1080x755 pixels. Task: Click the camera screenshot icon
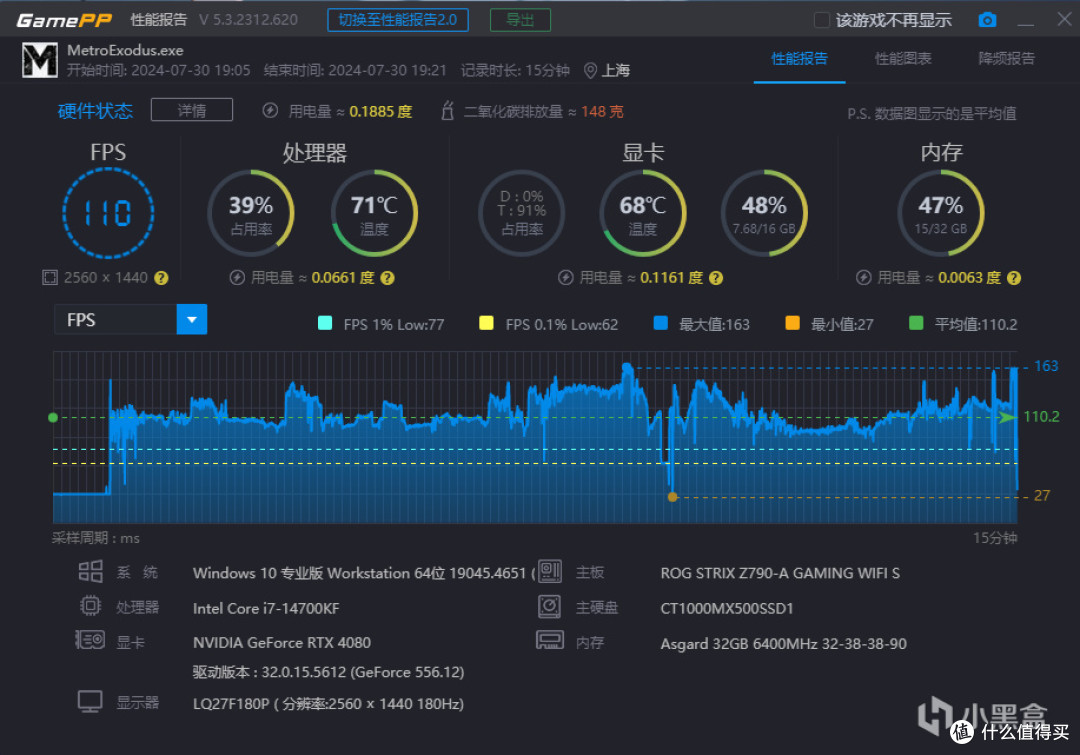pyautogui.click(x=987, y=20)
